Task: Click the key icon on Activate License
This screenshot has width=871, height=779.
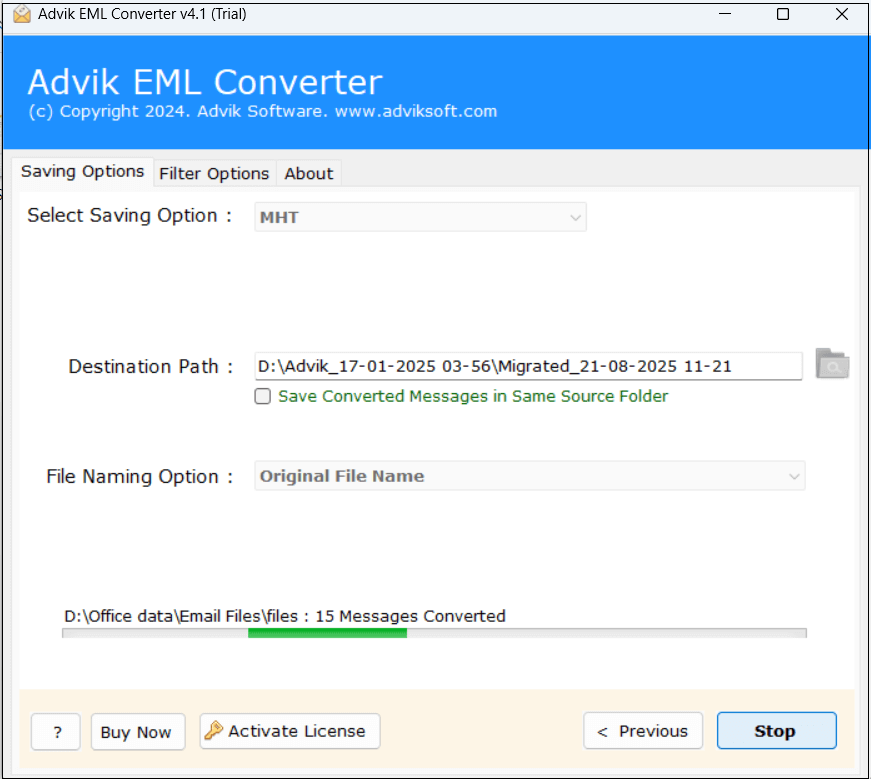Action: click(213, 730)
